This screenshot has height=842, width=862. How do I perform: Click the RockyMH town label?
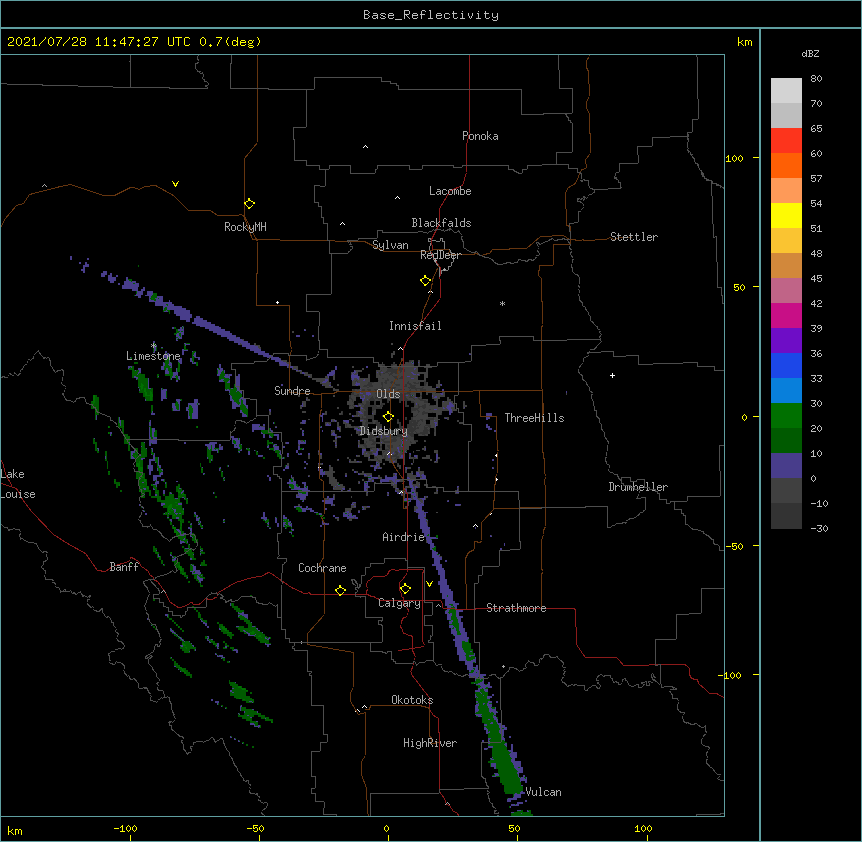[245, 227]
